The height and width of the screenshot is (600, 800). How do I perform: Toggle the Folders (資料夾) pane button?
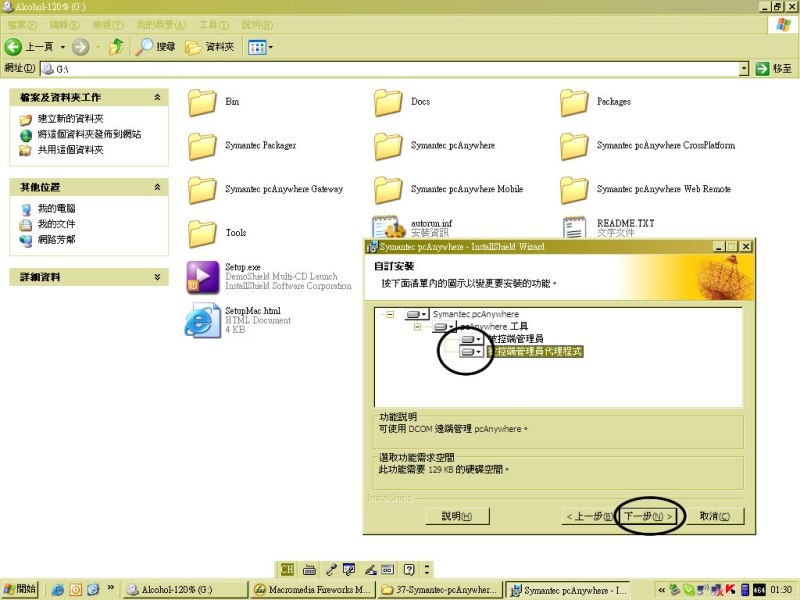[210, 47]
